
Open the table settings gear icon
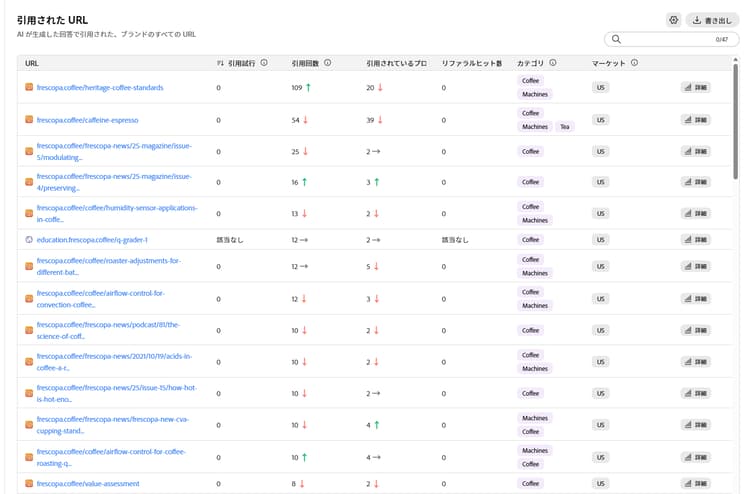coord(673,20)
